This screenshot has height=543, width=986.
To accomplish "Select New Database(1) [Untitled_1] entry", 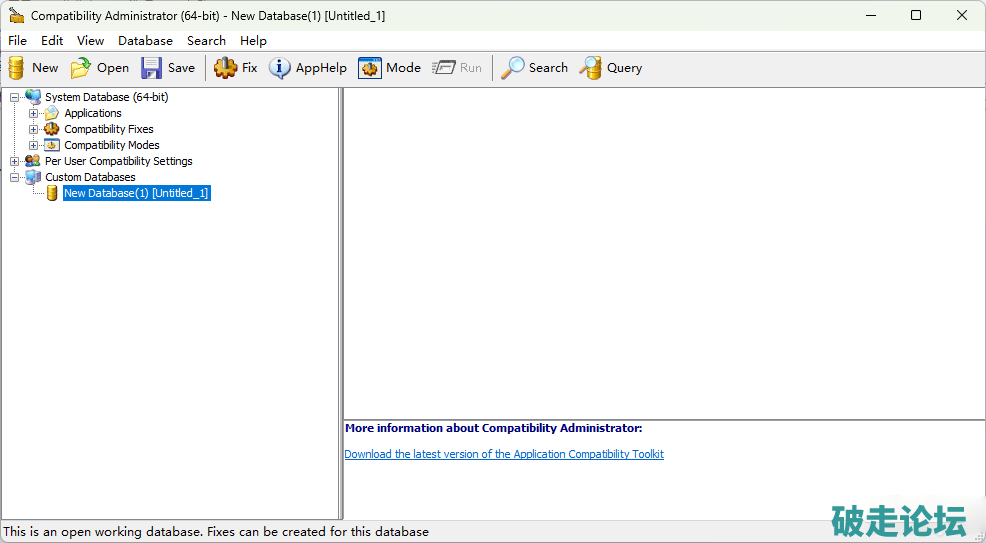I will (x=136, y=193).
